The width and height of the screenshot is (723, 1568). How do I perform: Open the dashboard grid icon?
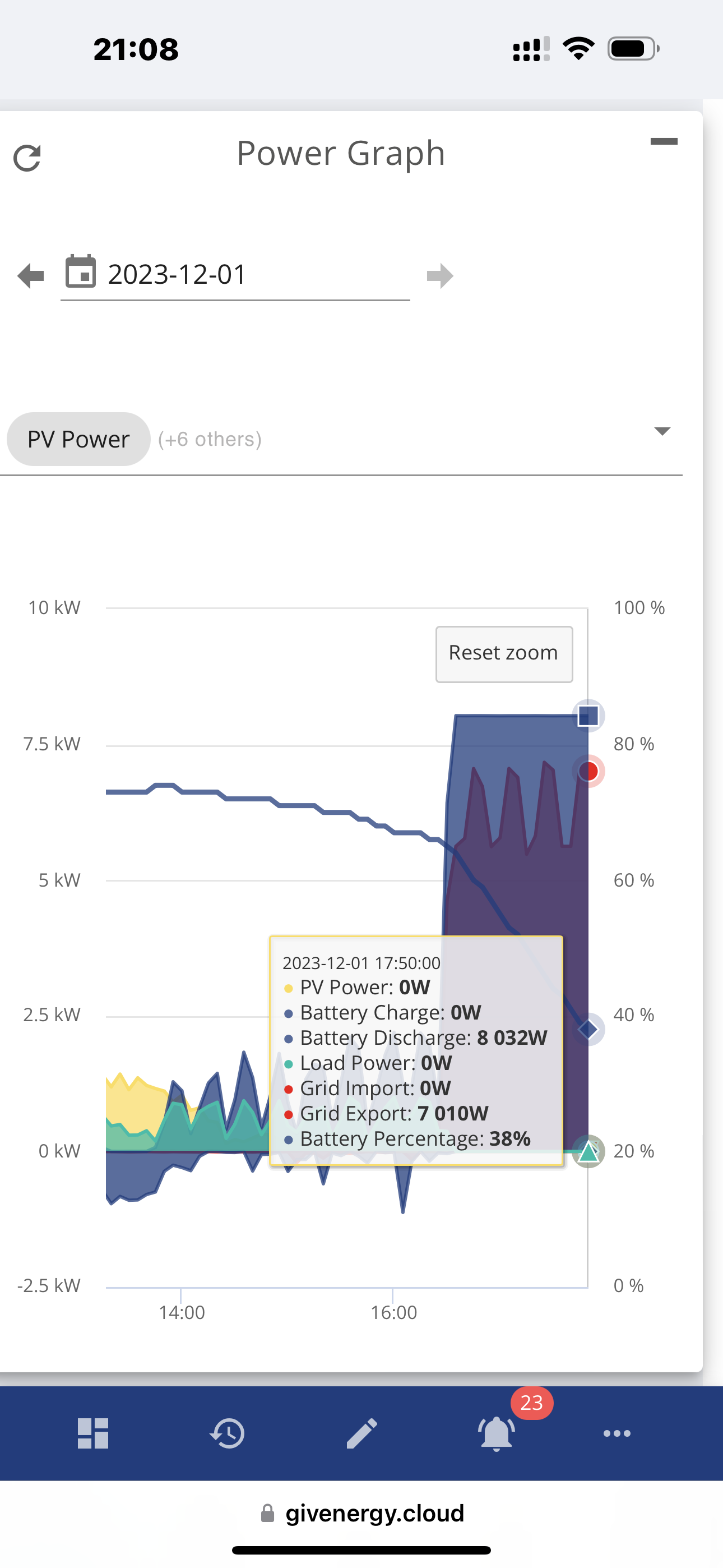93,1433
